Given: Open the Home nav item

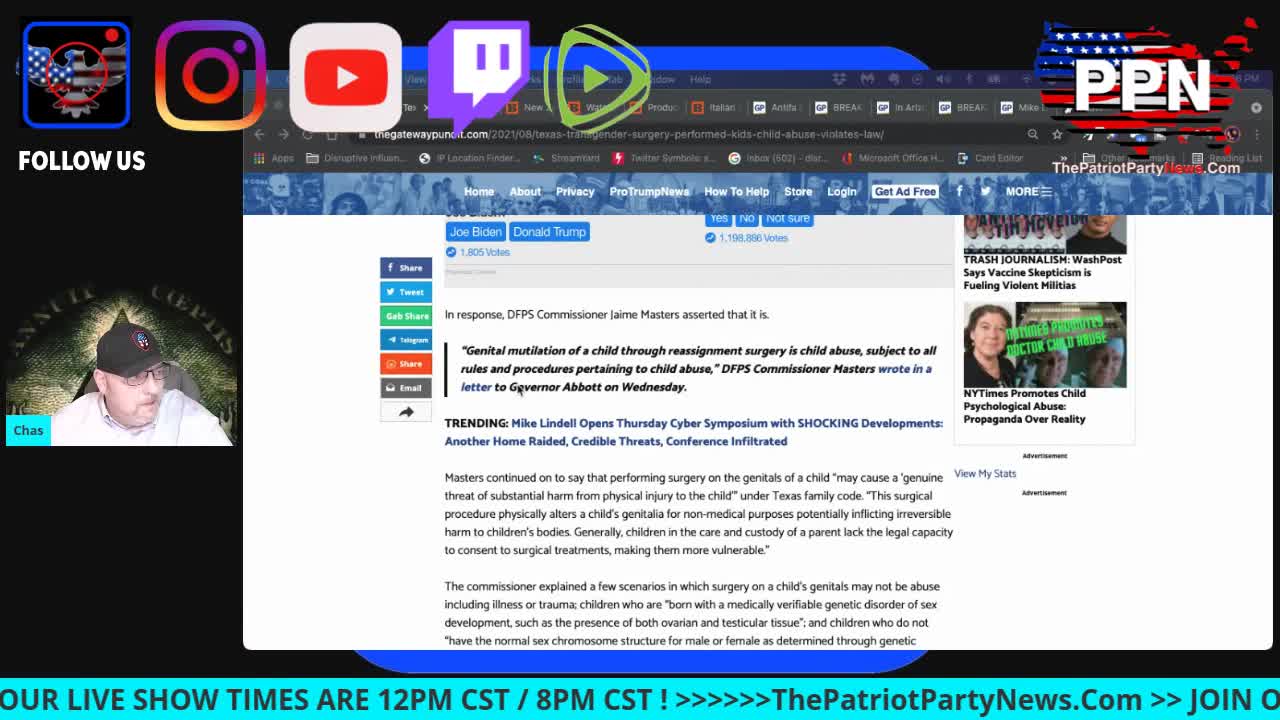Looking at the screenshot, I should click(479, 192).
